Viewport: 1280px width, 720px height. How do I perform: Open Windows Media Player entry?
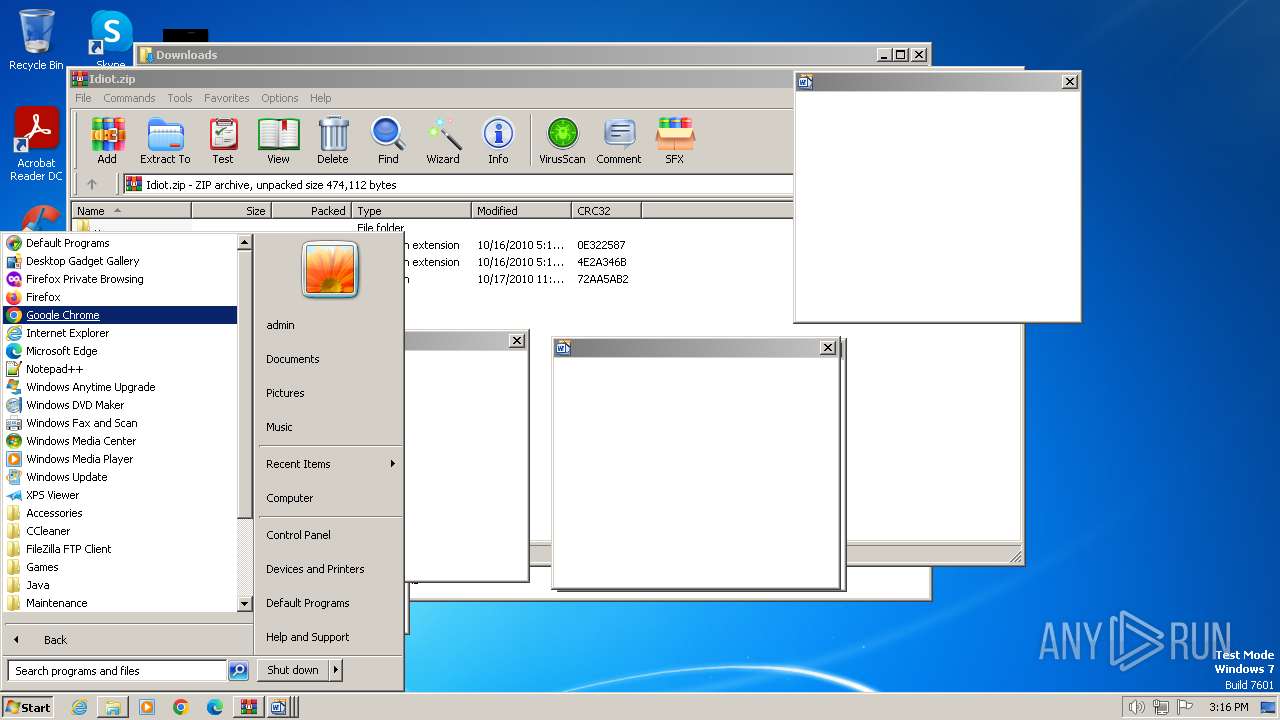[x=120, y=459]
